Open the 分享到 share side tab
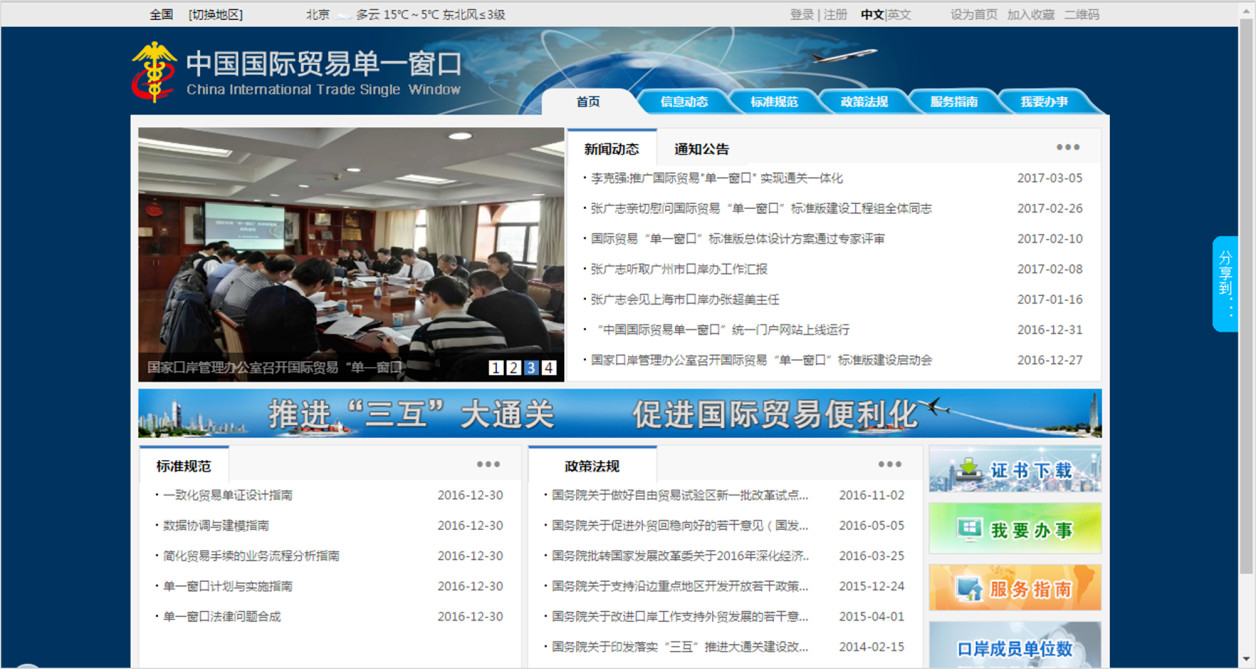Image resolution: width=1256 pixels, height=669 pixels. [1226, 284]
